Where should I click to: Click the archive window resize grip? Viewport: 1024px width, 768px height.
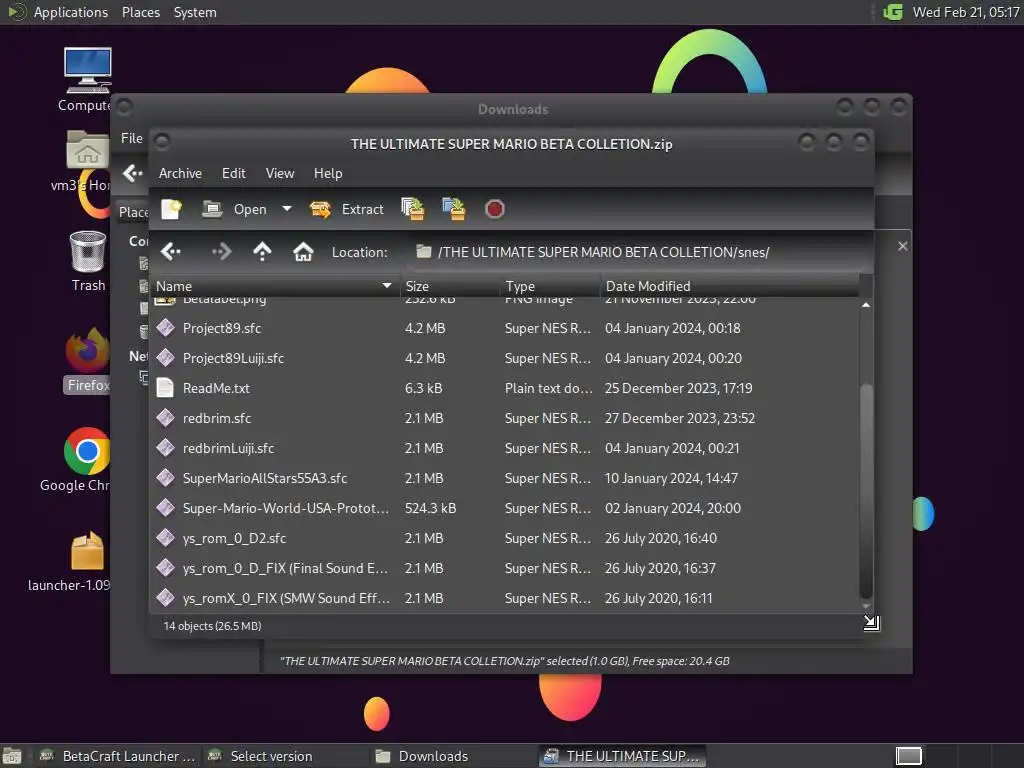coord(872,623)
